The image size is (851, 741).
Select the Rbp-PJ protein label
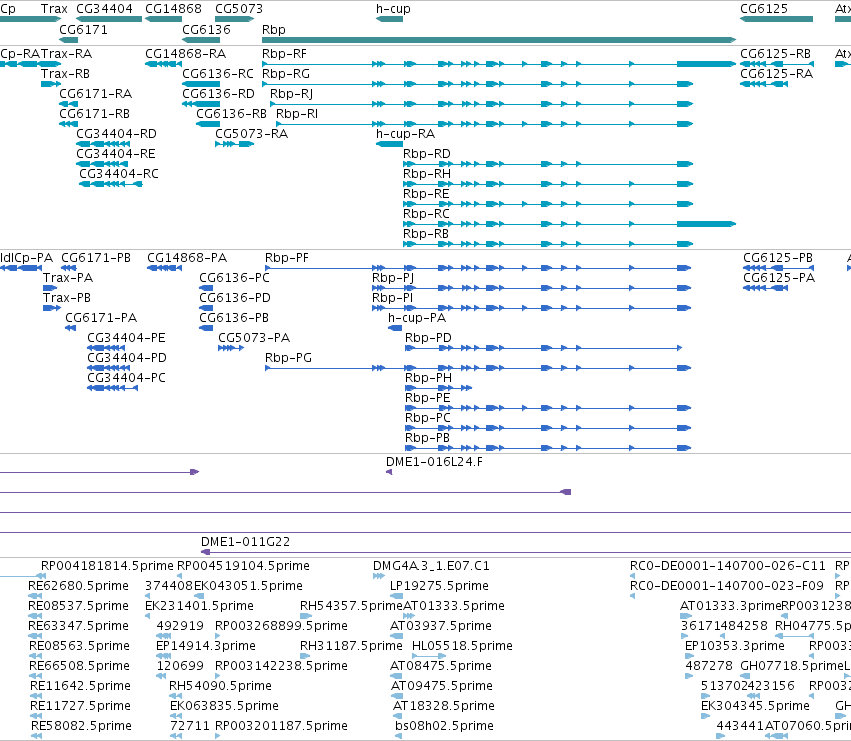(x=393, y=278)
